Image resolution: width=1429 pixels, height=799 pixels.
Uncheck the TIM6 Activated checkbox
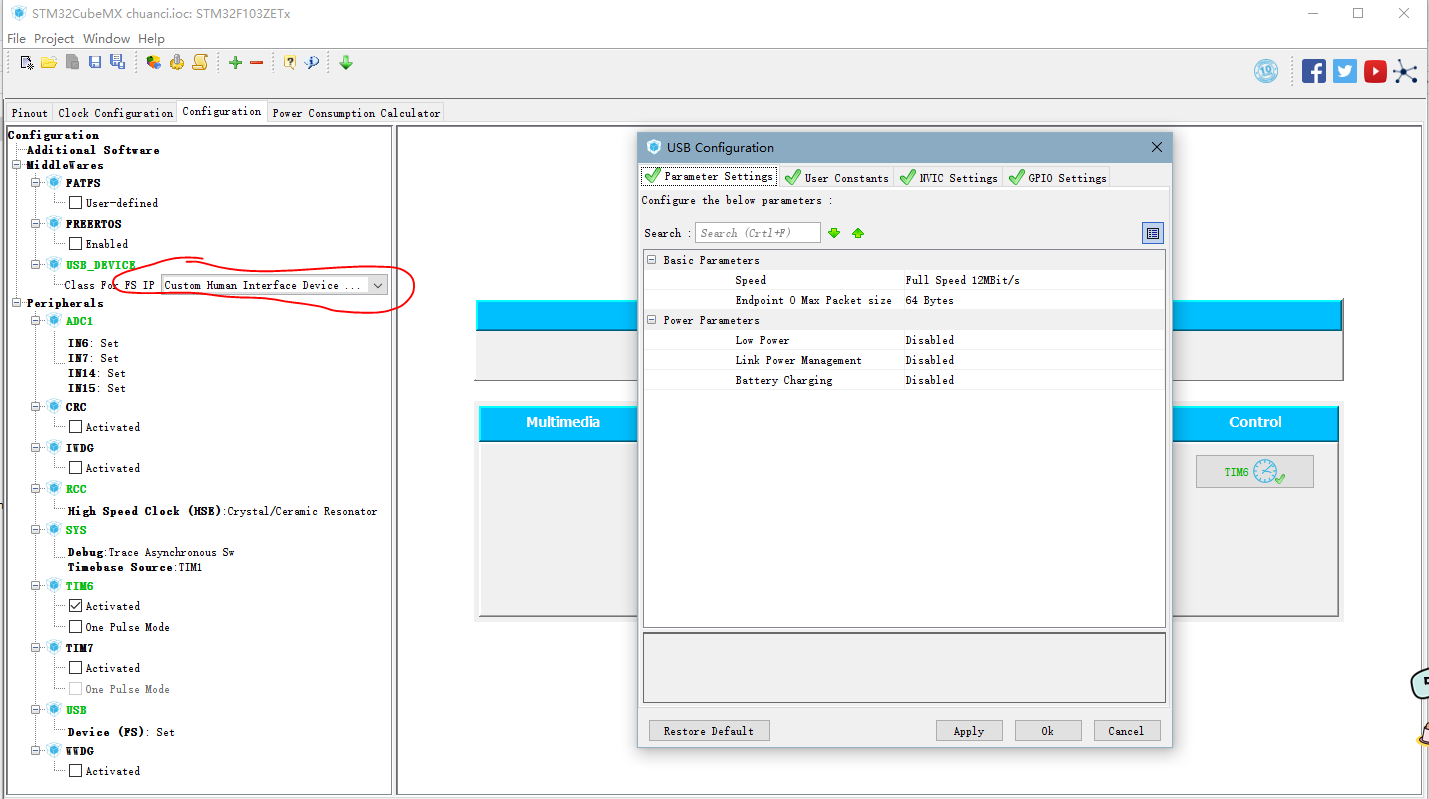click(75, 605)
